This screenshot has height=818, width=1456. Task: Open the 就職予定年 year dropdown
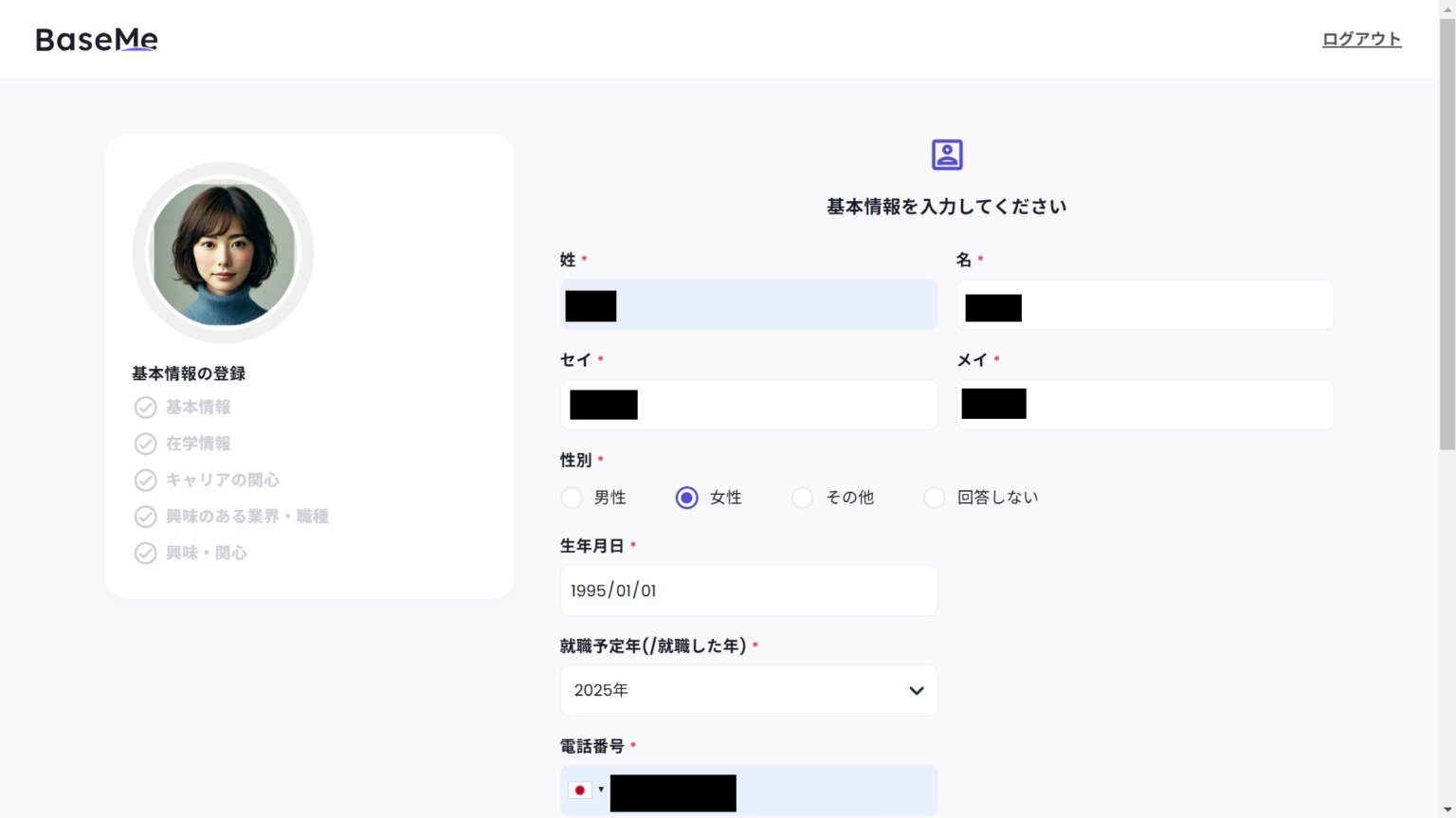[748, 690]
